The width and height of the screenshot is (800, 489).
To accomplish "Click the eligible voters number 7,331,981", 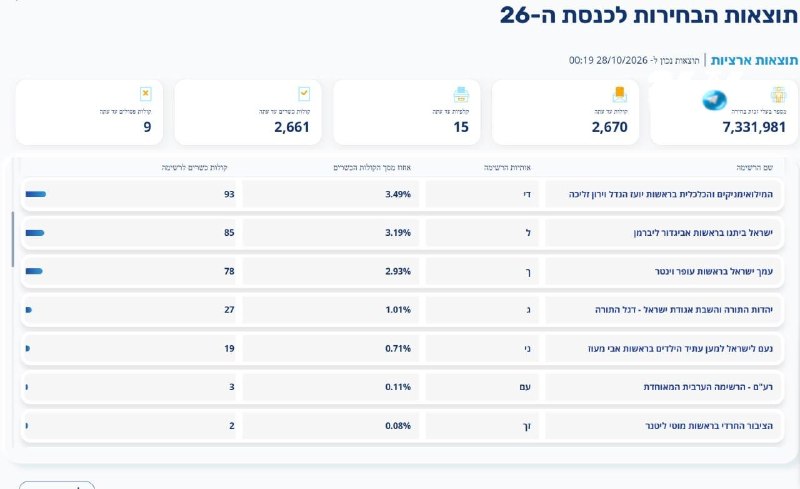I will [x=754, y=127].
